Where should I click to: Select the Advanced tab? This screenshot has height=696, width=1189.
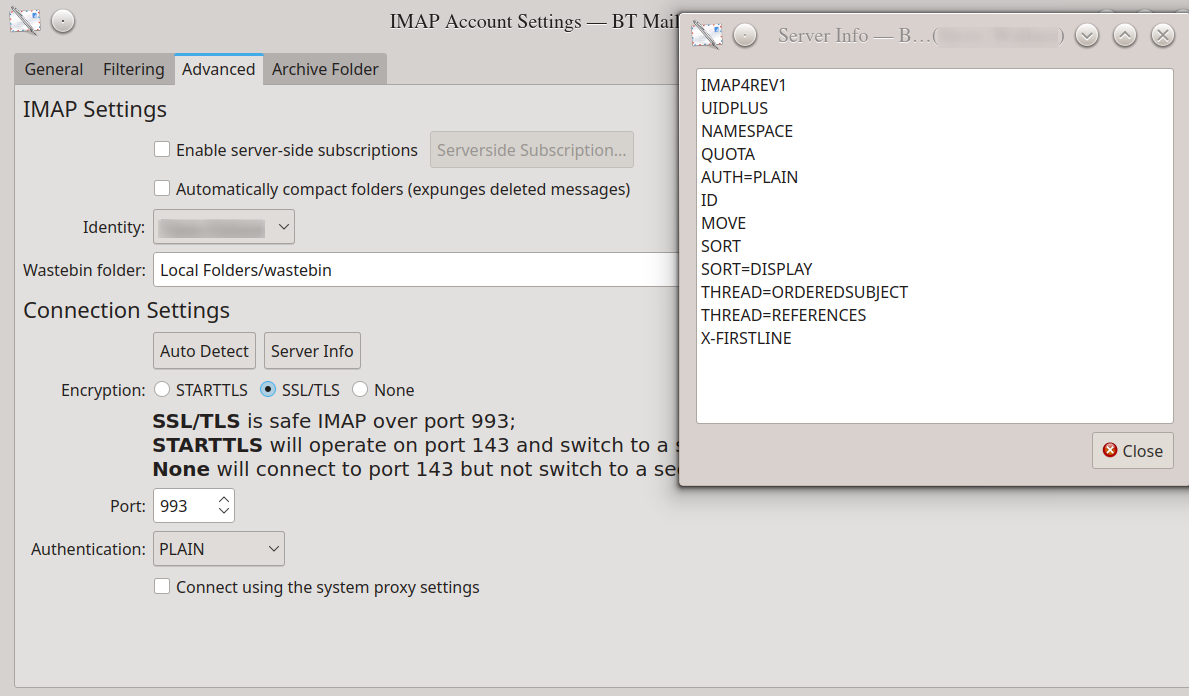218,69
